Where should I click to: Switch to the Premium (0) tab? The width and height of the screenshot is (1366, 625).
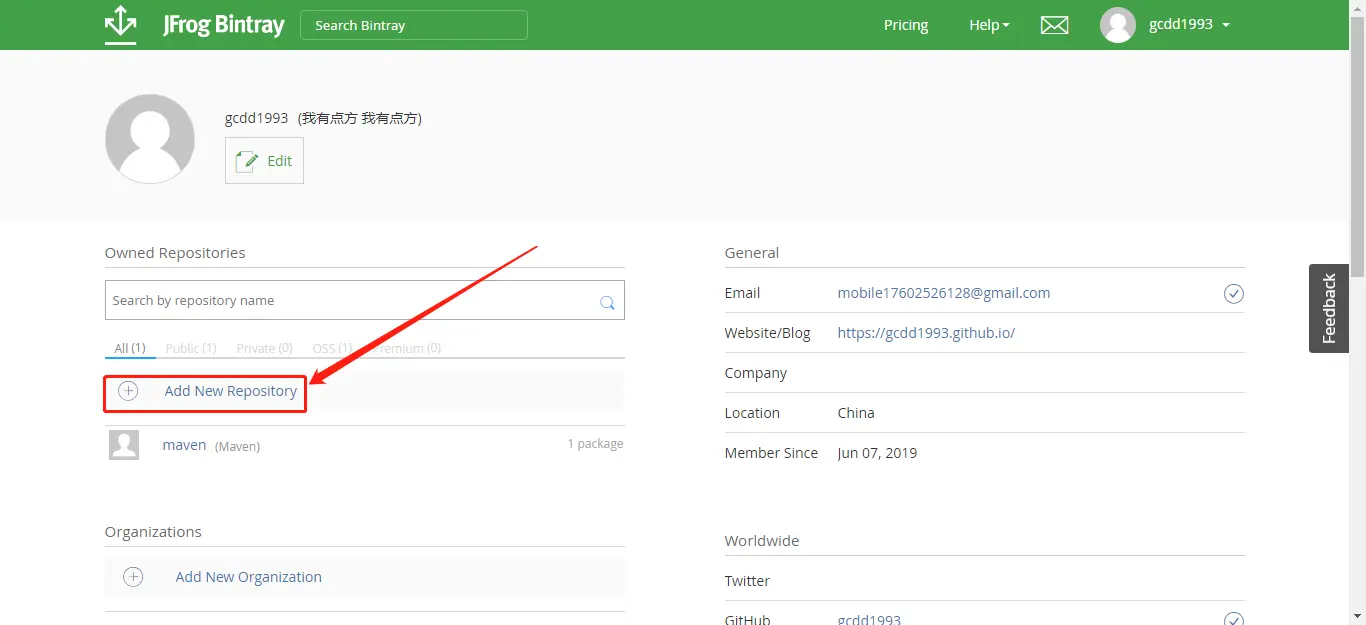[405, 348]
